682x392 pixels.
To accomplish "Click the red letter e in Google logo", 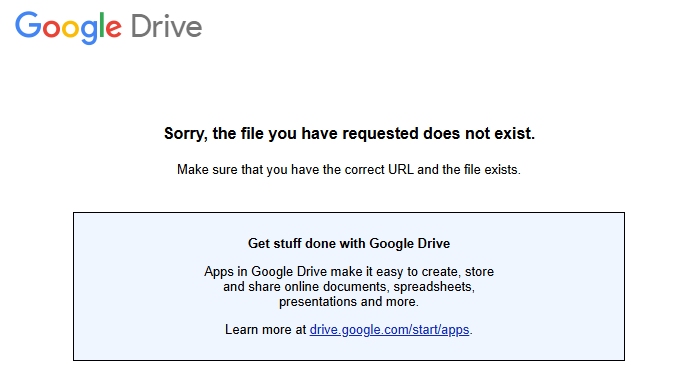I will point(113,29).
